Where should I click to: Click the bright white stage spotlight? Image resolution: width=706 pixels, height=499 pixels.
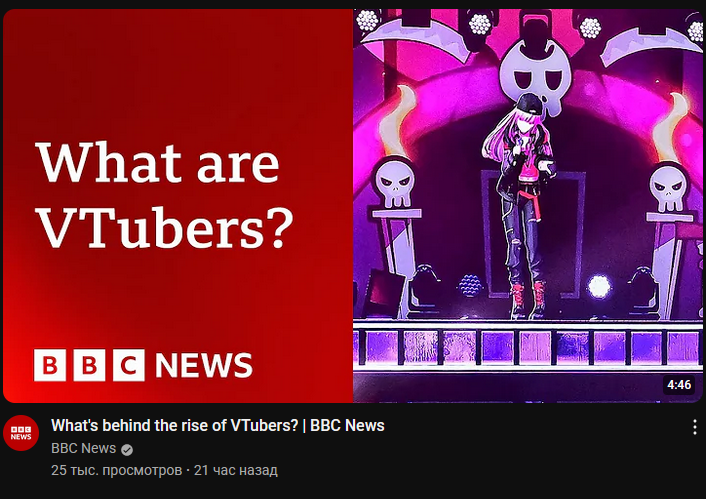(x=599, y=287)
